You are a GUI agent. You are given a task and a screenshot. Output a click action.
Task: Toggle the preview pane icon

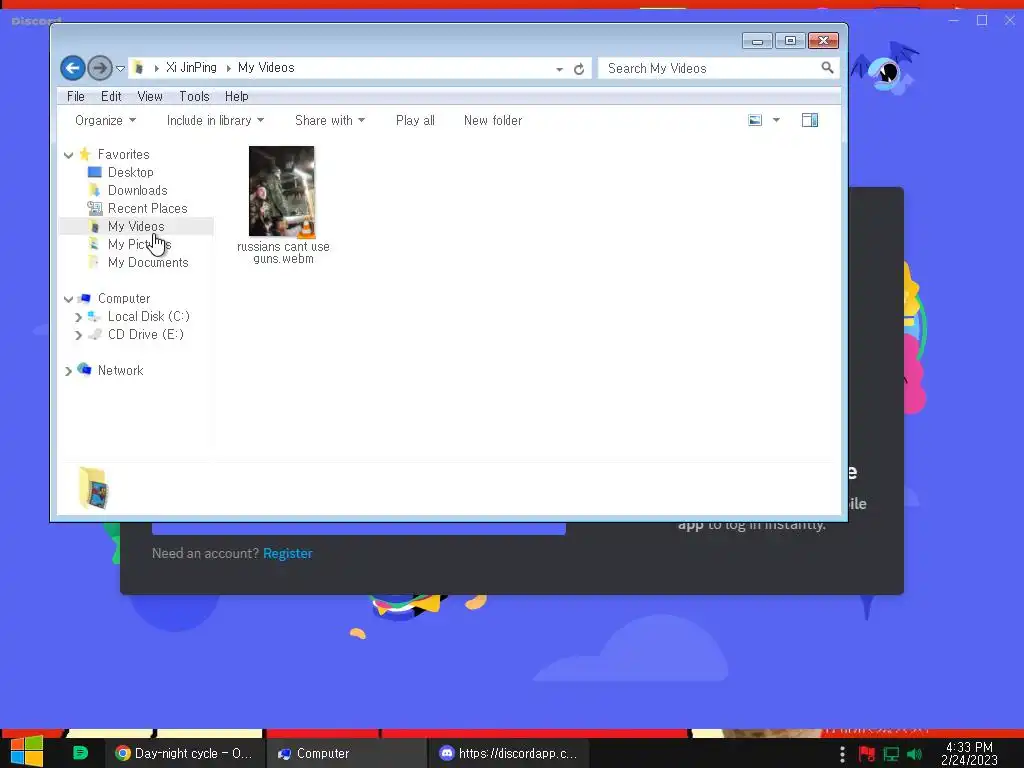(810, 120)
